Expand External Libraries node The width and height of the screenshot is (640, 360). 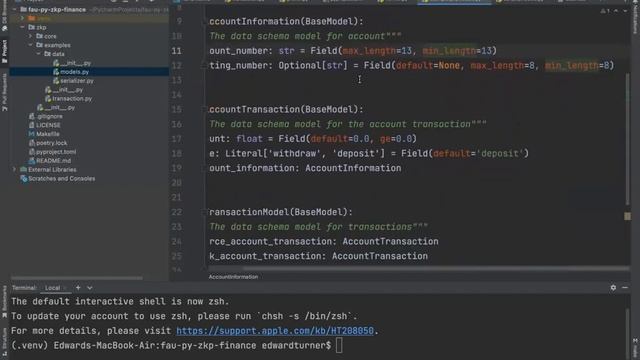point(14,169)
